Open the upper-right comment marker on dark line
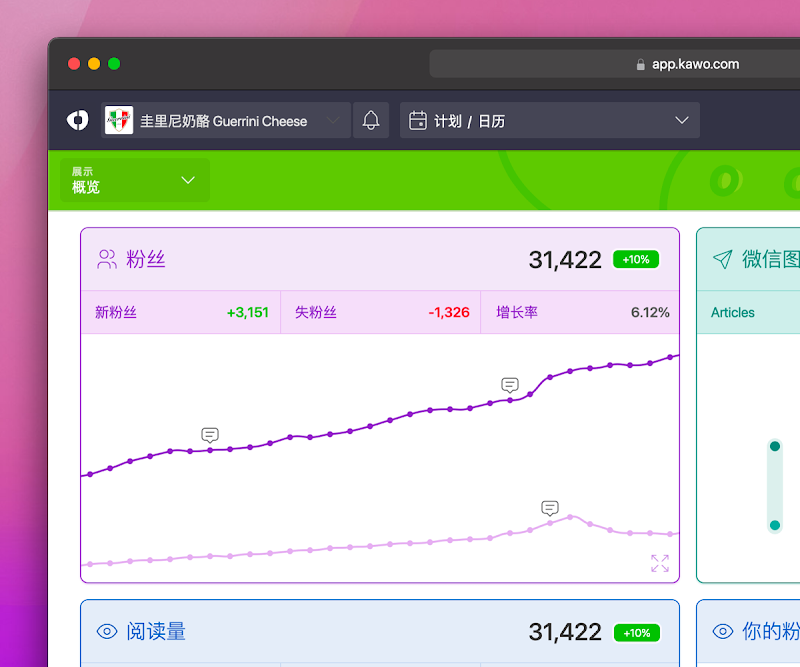 tap(510, 385)
